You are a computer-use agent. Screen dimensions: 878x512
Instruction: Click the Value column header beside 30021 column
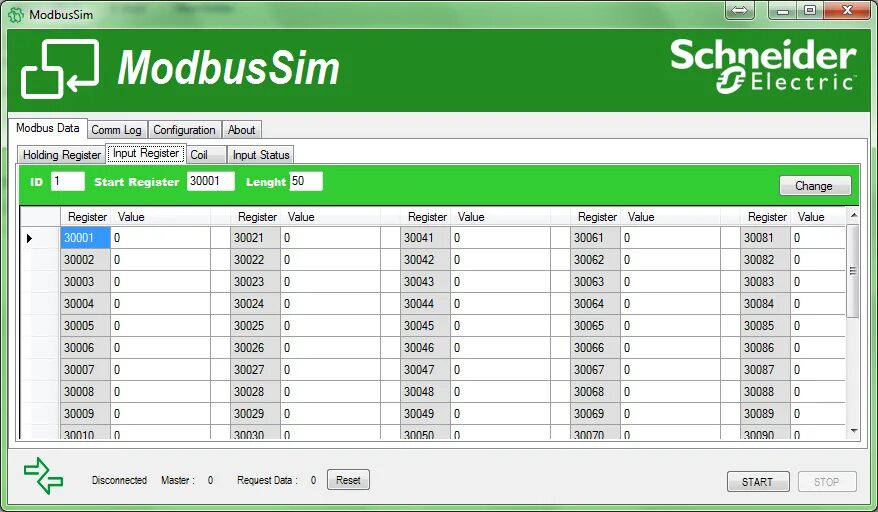pyautogui.click(x=330, y=217)
